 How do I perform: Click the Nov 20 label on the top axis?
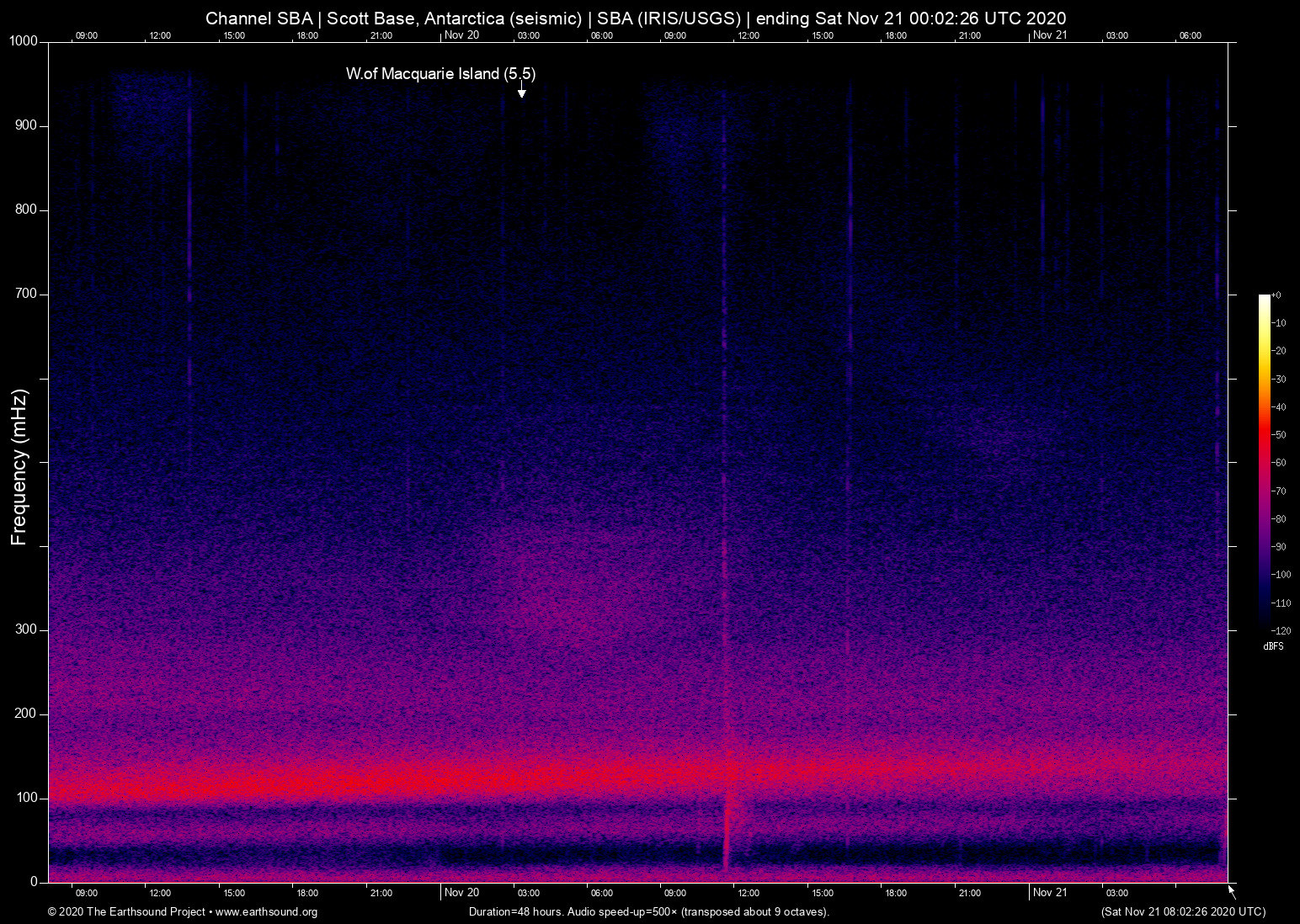pyautogui.click(x=461, y=35)
